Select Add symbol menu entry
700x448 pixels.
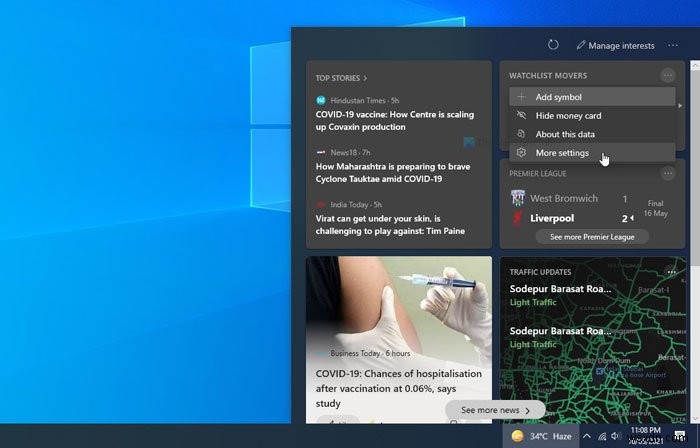[x=592, y=97]
